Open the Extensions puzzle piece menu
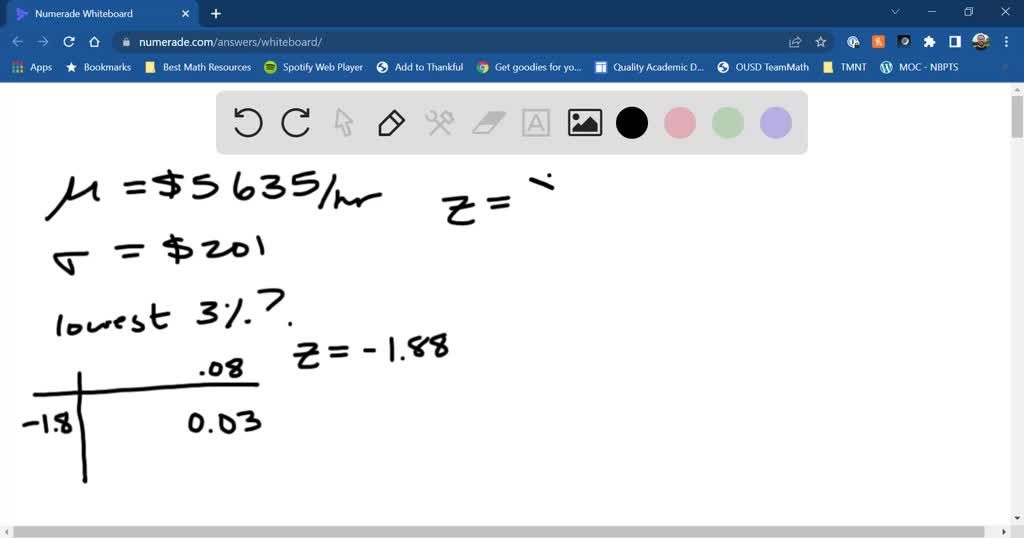Viewport: 1024px width, 538px height. (x=929, y=42)
